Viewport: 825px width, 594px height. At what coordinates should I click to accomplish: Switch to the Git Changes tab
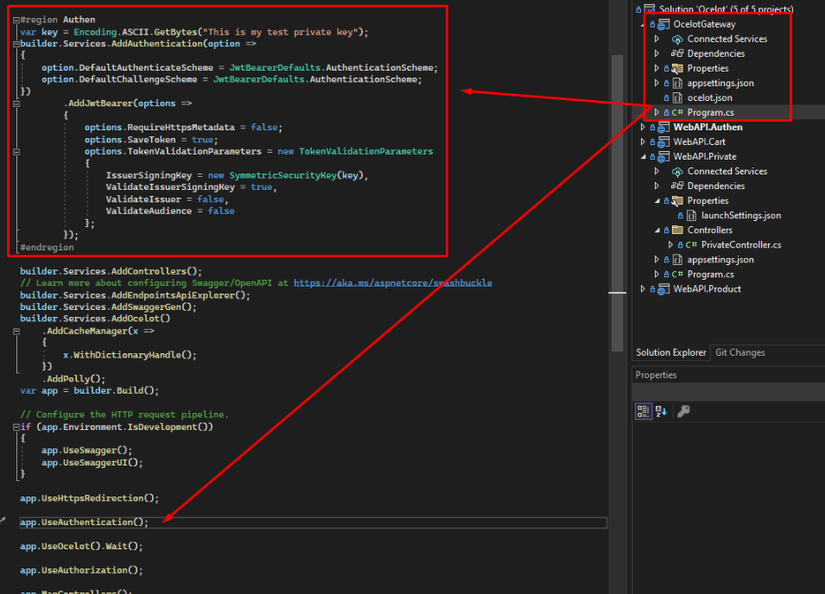pos(740,353)
